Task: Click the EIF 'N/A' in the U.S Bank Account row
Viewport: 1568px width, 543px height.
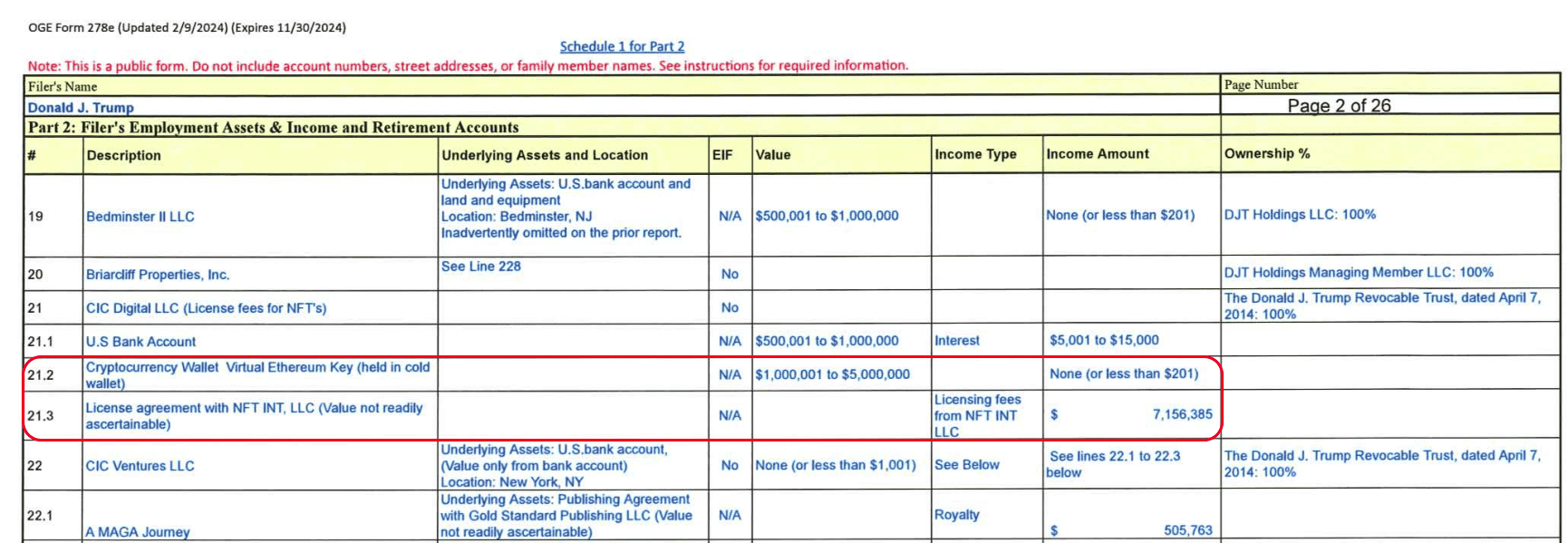Action: [x=730, y=341]
